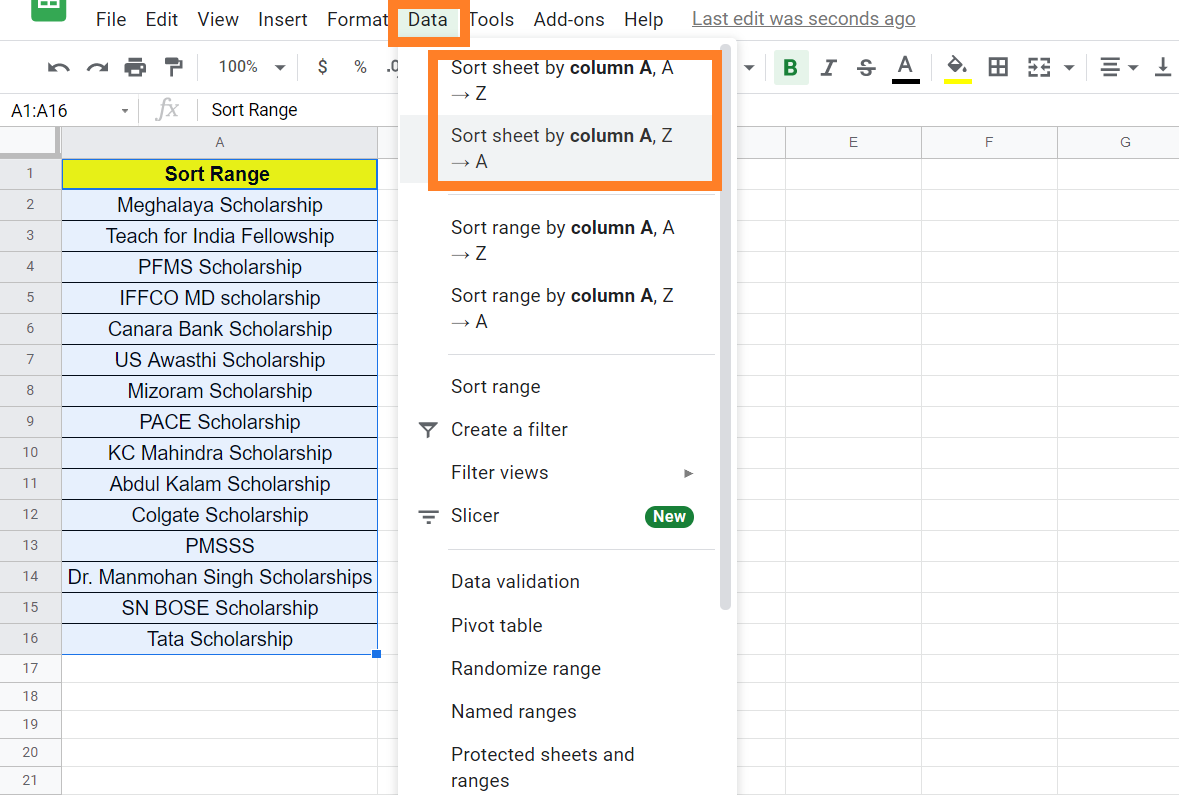Click the 'Sort Range' header cell
The image size is (1179, 795).
(x=220, y=174)
